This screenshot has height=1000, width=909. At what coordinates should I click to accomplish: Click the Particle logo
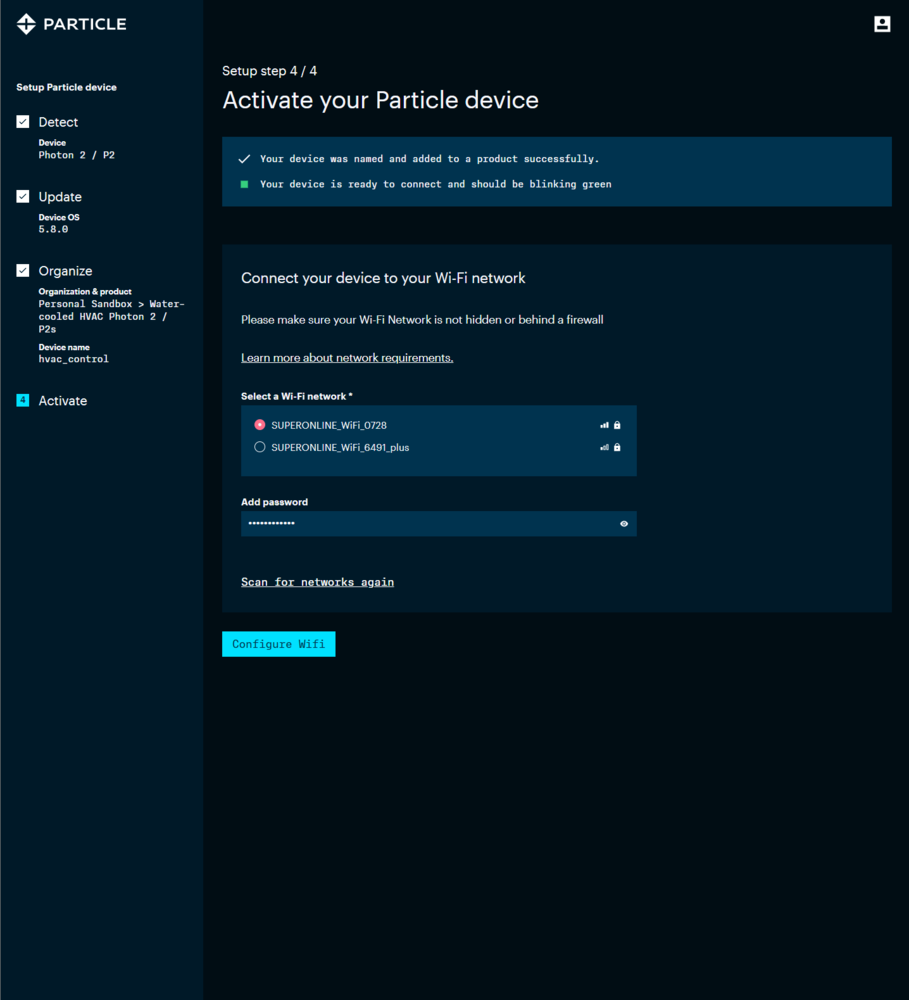[x=71, y=24]
